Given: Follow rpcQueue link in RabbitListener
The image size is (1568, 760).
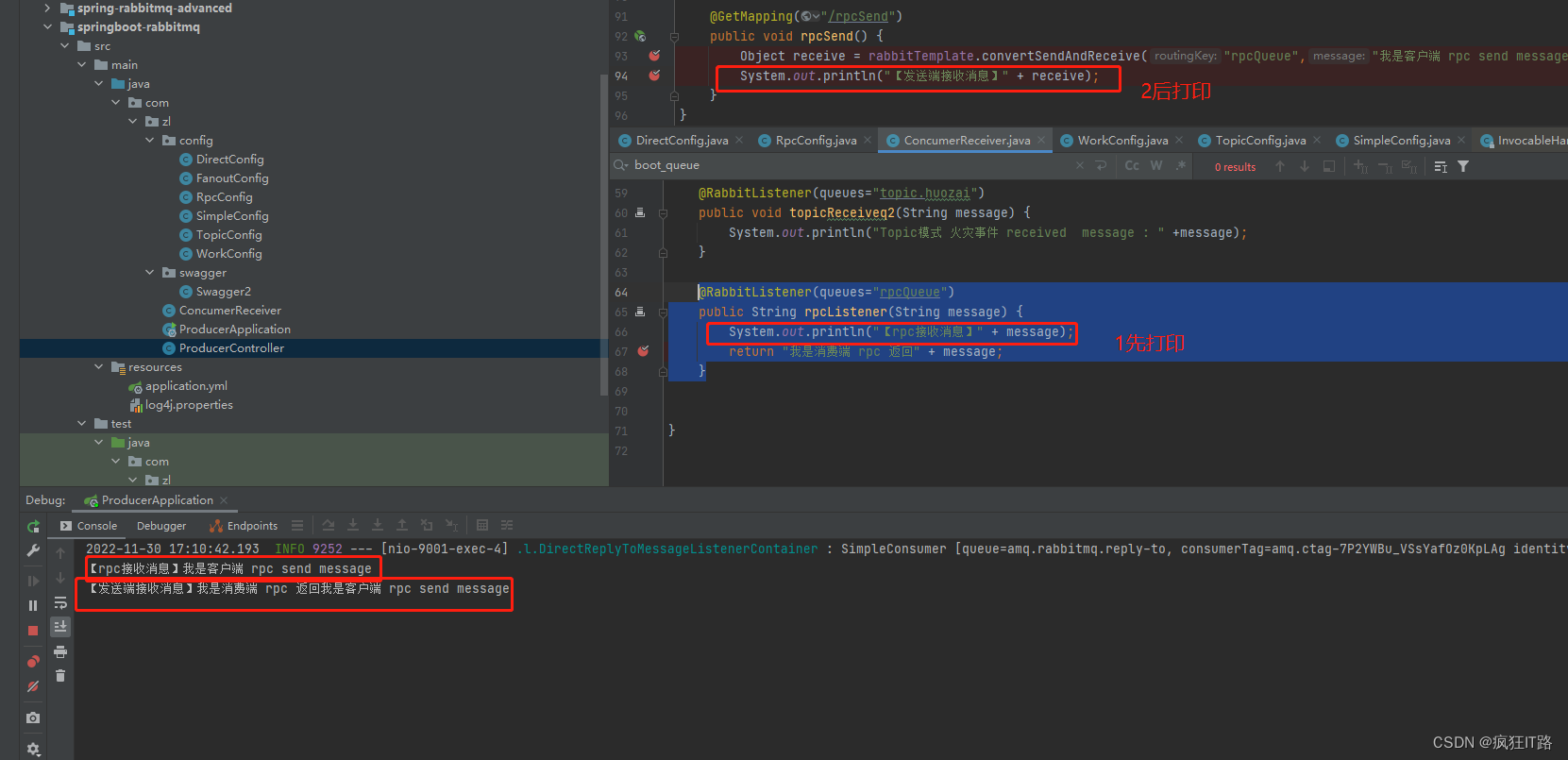Looking at the screenshot, I should pyautogui.click(x=909, y=293).
